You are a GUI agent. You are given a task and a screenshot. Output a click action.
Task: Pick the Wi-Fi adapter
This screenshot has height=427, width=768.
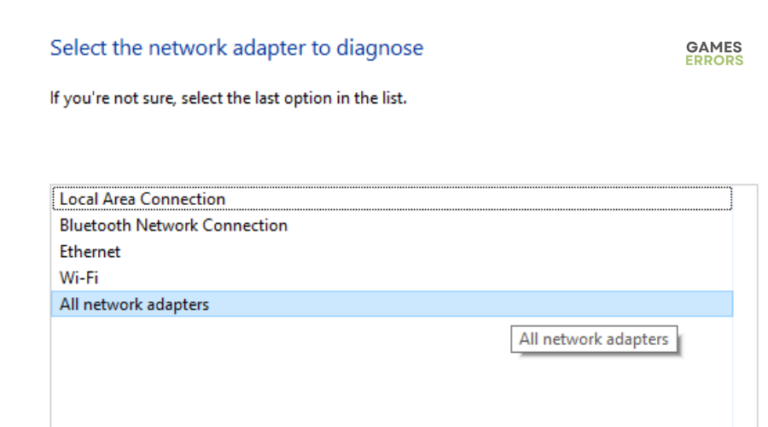[x=79, y=278]
